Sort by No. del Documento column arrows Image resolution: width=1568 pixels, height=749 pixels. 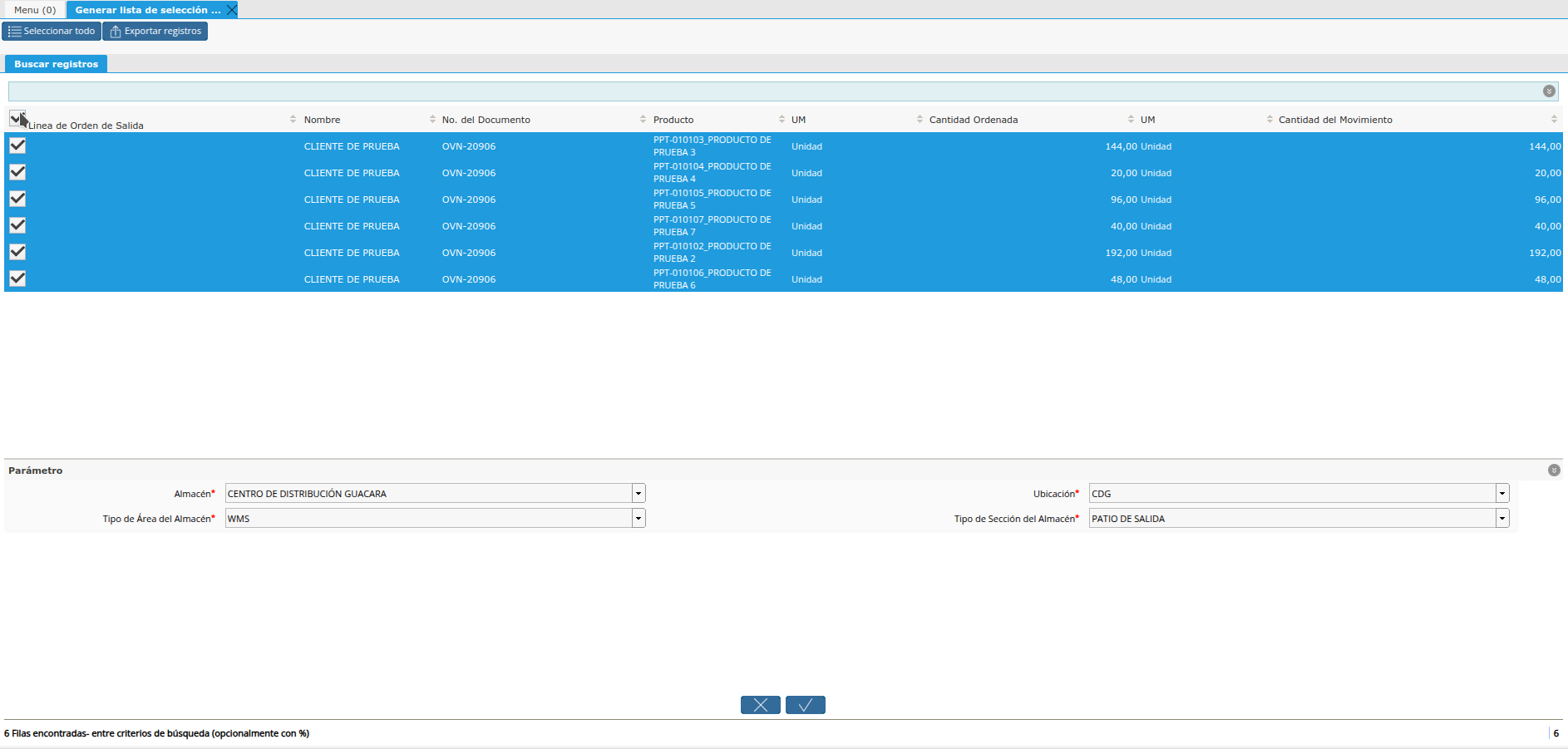point(643,120)
